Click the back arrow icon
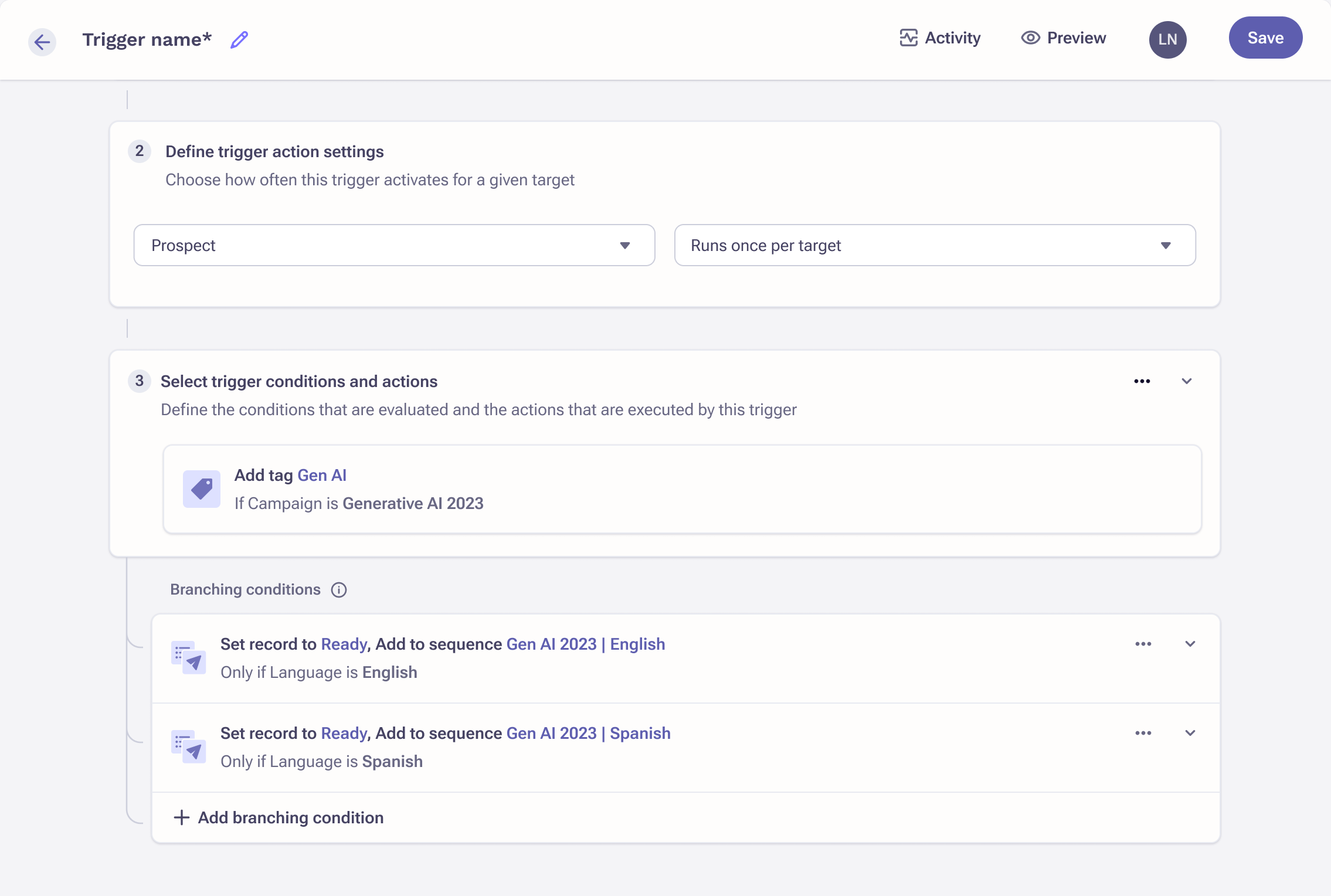 [x=42, y=42]
